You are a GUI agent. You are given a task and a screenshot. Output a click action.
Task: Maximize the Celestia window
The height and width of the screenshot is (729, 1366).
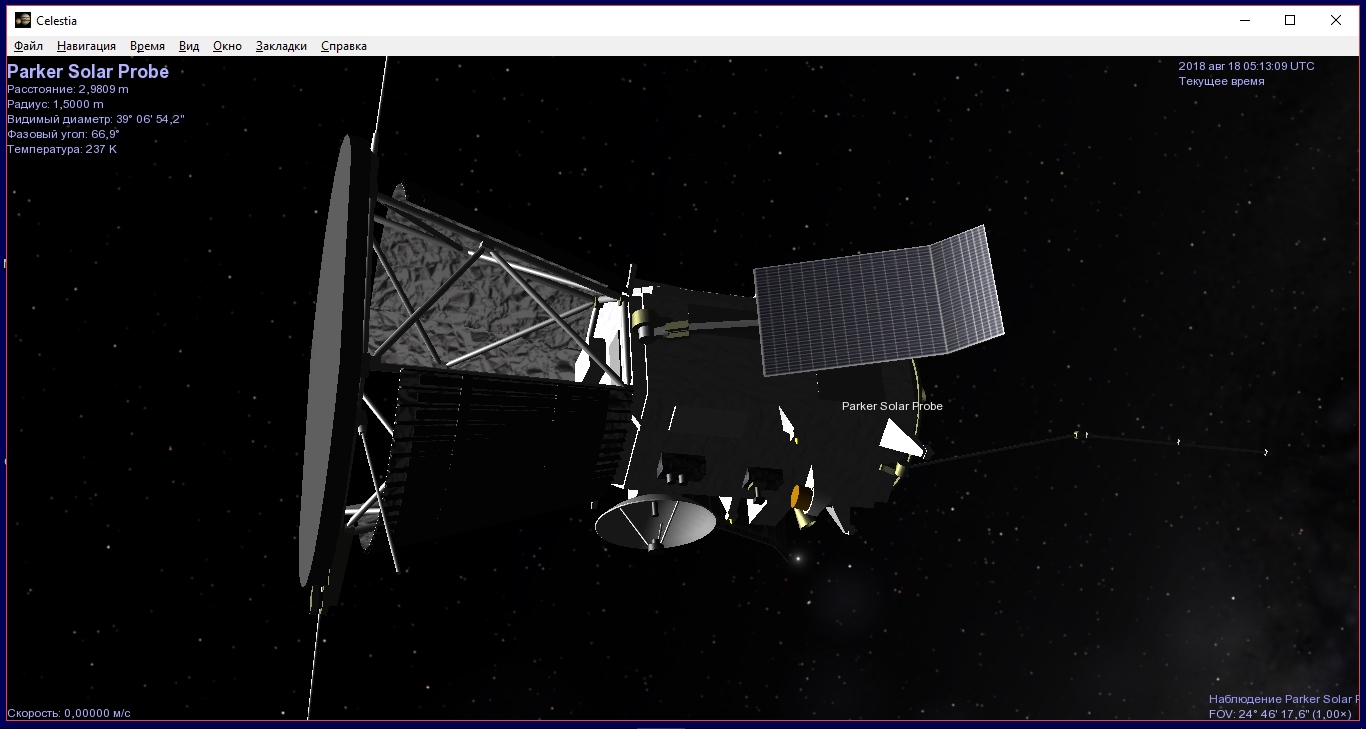point(1290,20)
